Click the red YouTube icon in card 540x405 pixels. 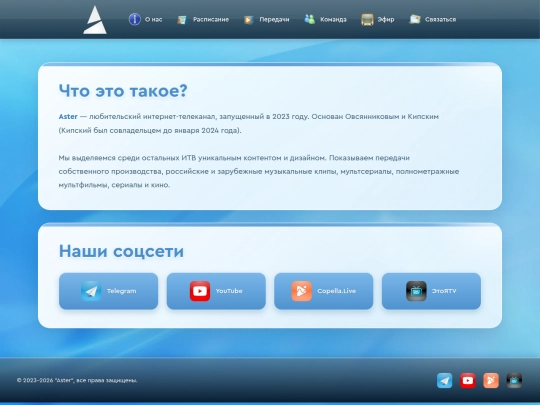(200, 291)
